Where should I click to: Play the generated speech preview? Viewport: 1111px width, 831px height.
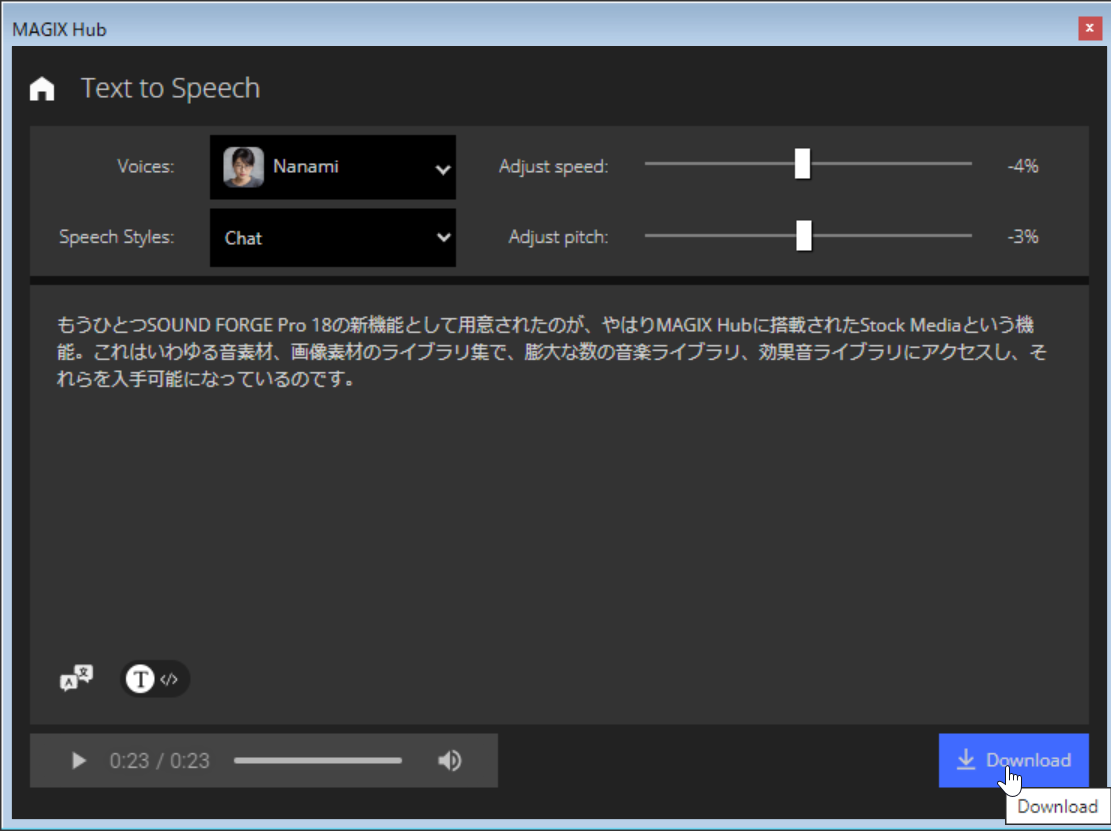(x=79, y=760)
